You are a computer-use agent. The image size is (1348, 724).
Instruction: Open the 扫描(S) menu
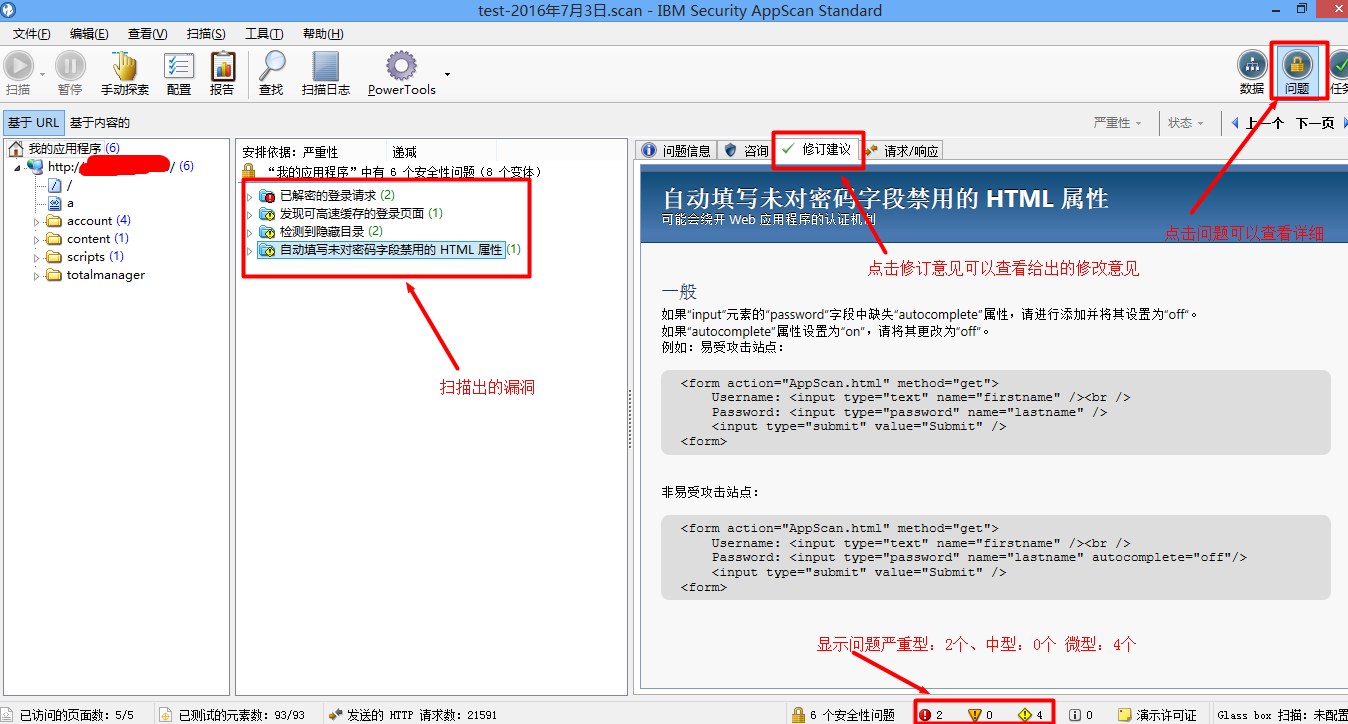coord(206,34)
